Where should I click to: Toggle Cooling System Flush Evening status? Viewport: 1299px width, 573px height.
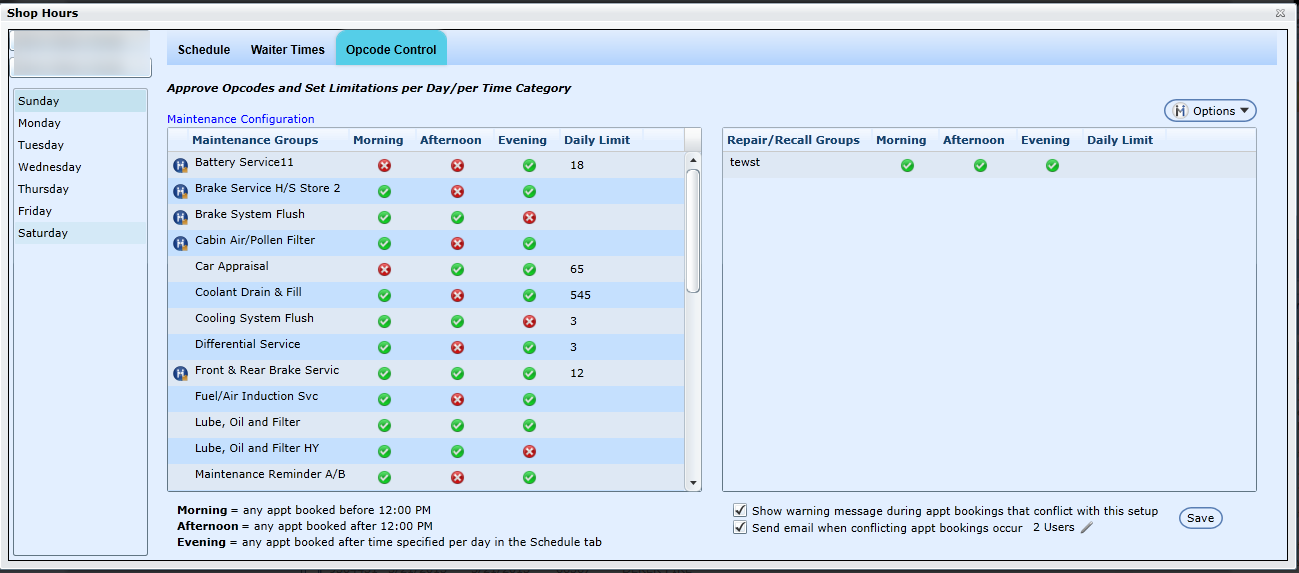pos(529,322)
